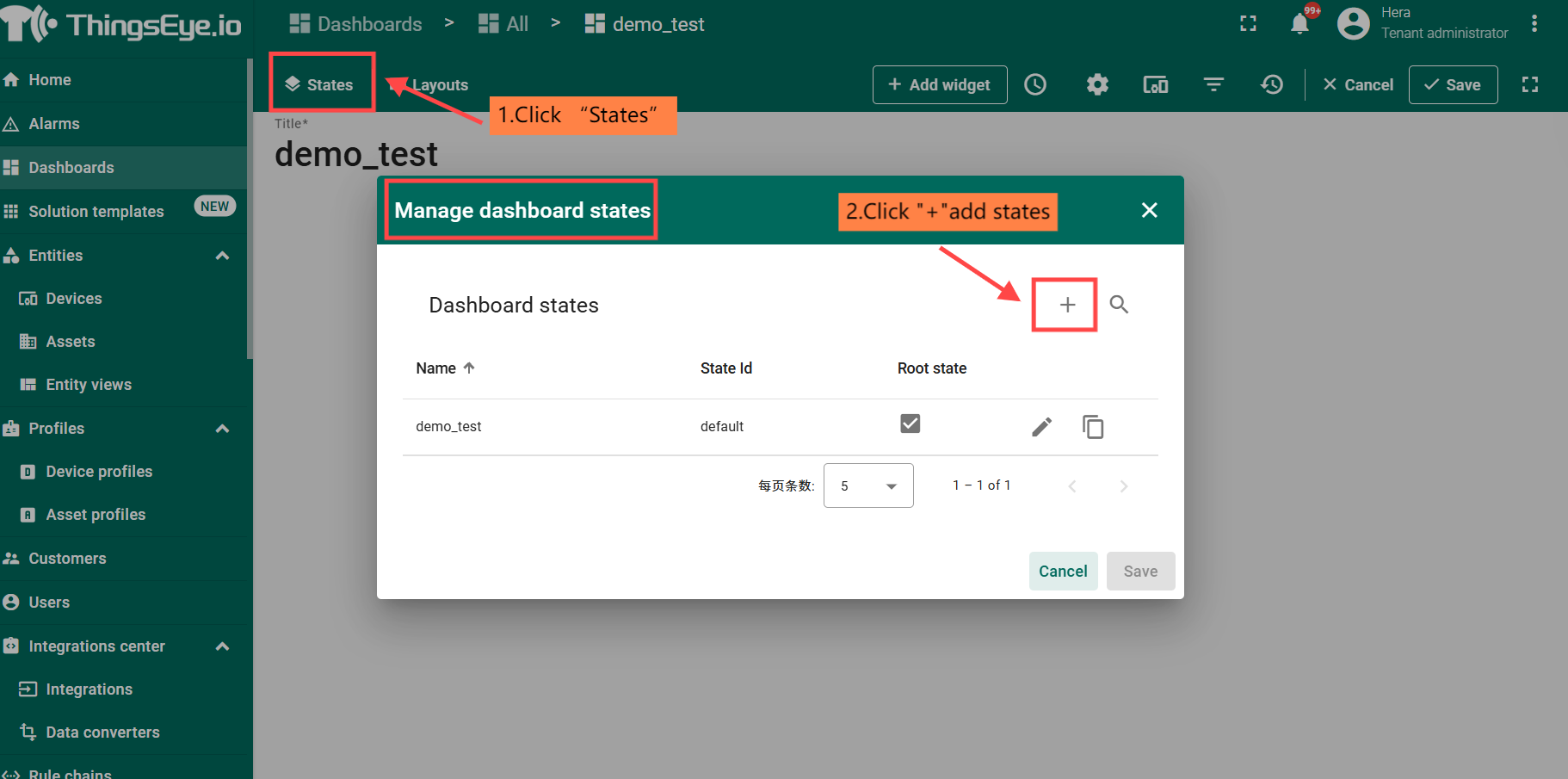Click the plus icon to add state
Viewport: 1568px width, 779px height.
click(x=1066, y=305)
